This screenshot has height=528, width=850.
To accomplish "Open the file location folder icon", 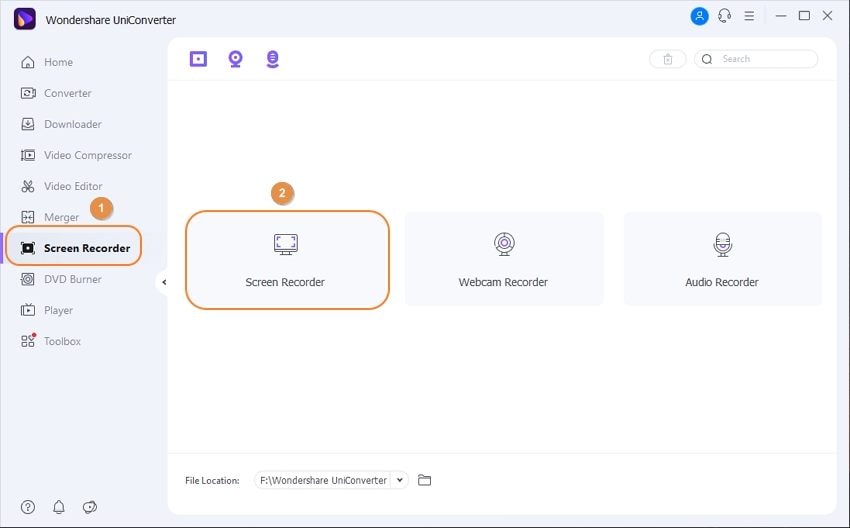I will point(424,480).
